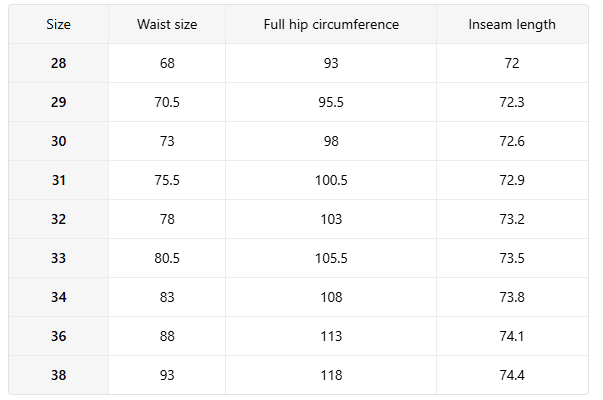Select the size 29 row label
Image resolution: width=603 pixels, height=400 pixels.
pos(58,102)
